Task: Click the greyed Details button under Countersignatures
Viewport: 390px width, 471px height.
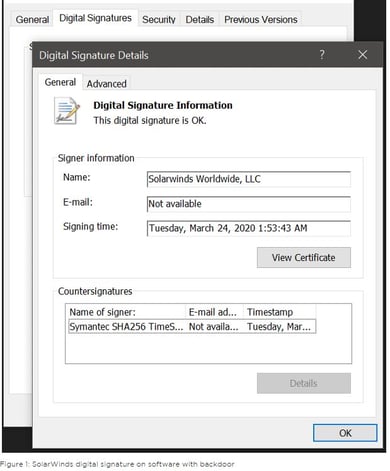Action: point(304,383)
